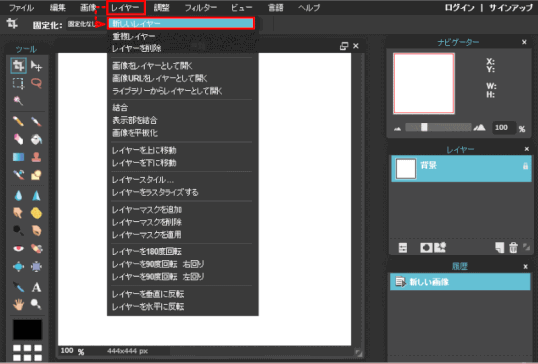Select the Gradient tool

coord(18,157)
